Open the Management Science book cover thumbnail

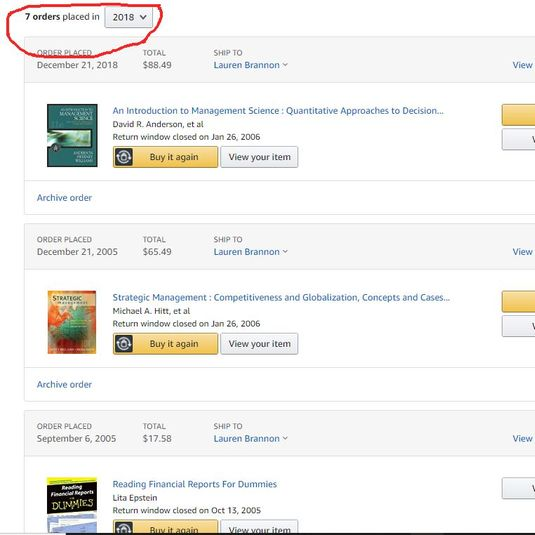click(72, 135)
